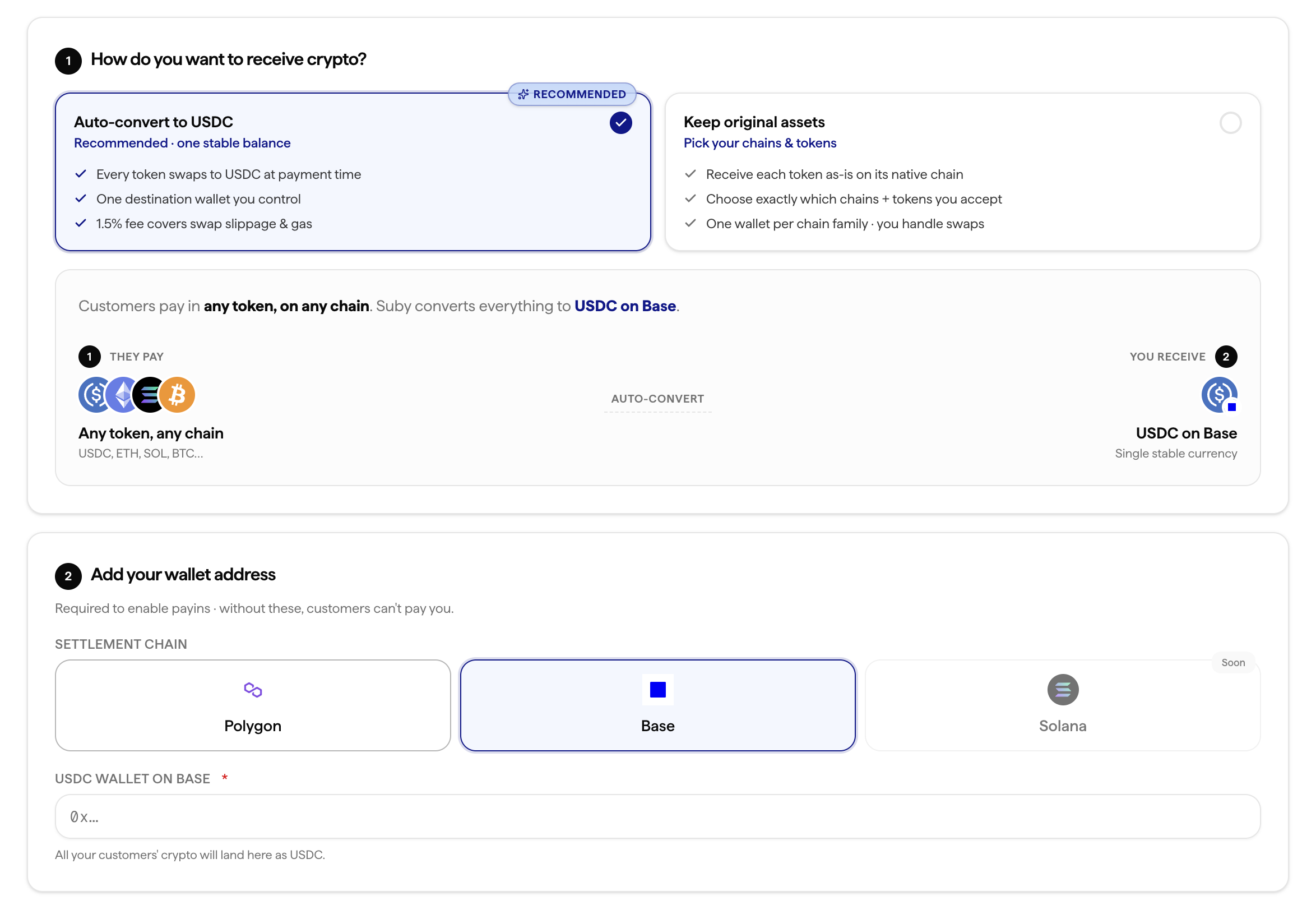
Task: Click the 'USDC WALLET ON BASE' label
Action: pos(132,778)
